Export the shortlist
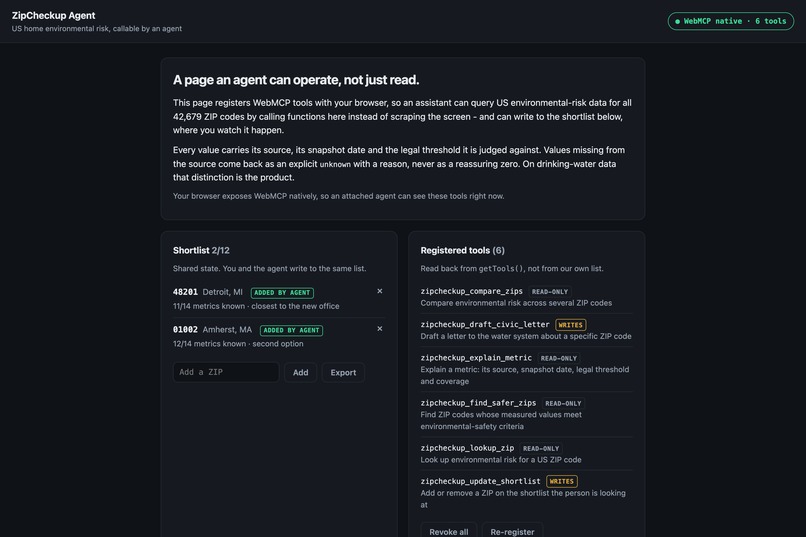 (343, 373)
